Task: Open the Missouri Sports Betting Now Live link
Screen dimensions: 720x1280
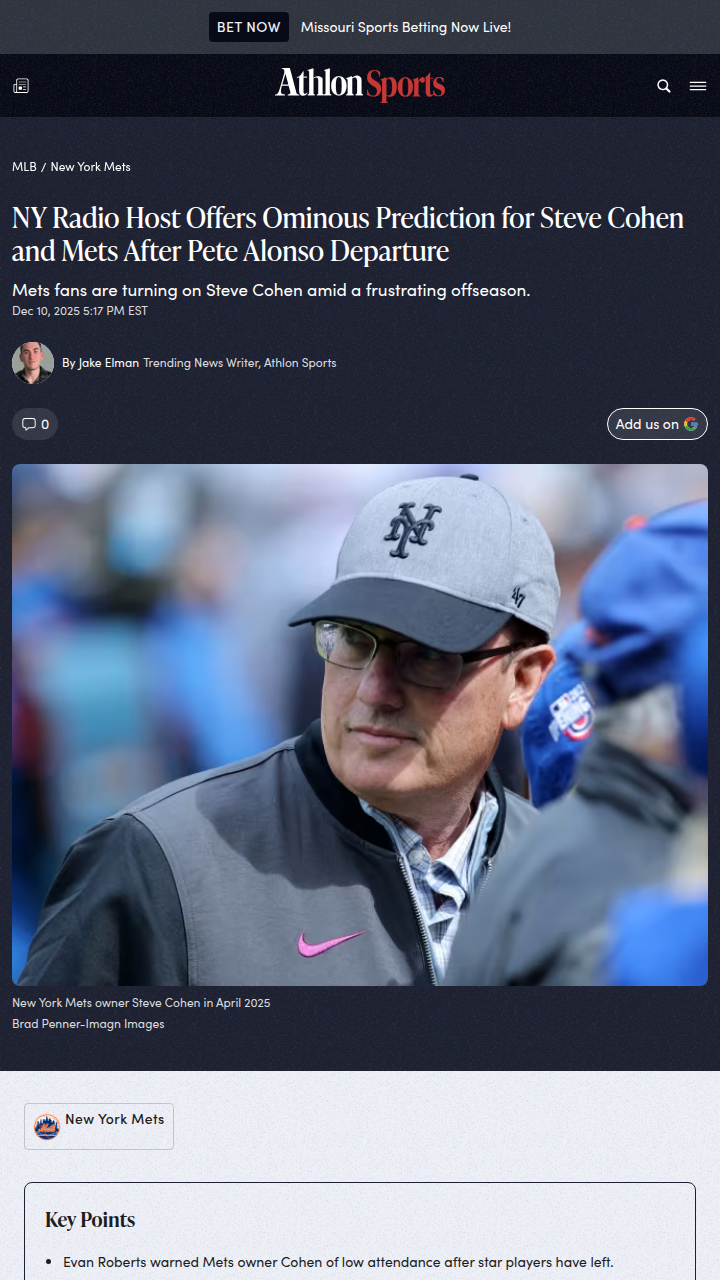Action: pyautogui.click(x=405, y=27)
